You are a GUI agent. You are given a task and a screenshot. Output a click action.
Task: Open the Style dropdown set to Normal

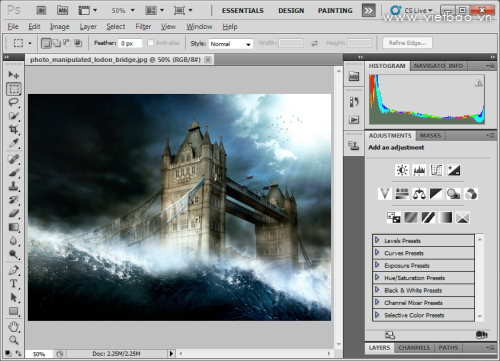[231, 44]
